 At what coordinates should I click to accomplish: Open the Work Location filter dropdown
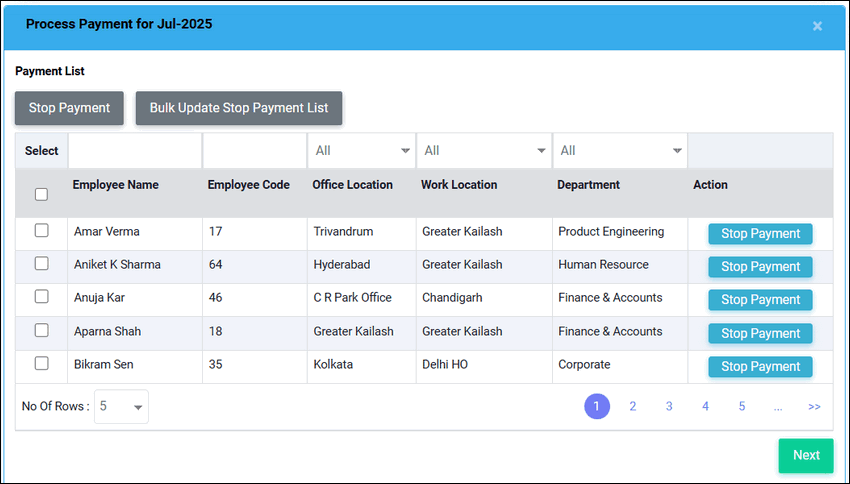[x=483, y=151]
